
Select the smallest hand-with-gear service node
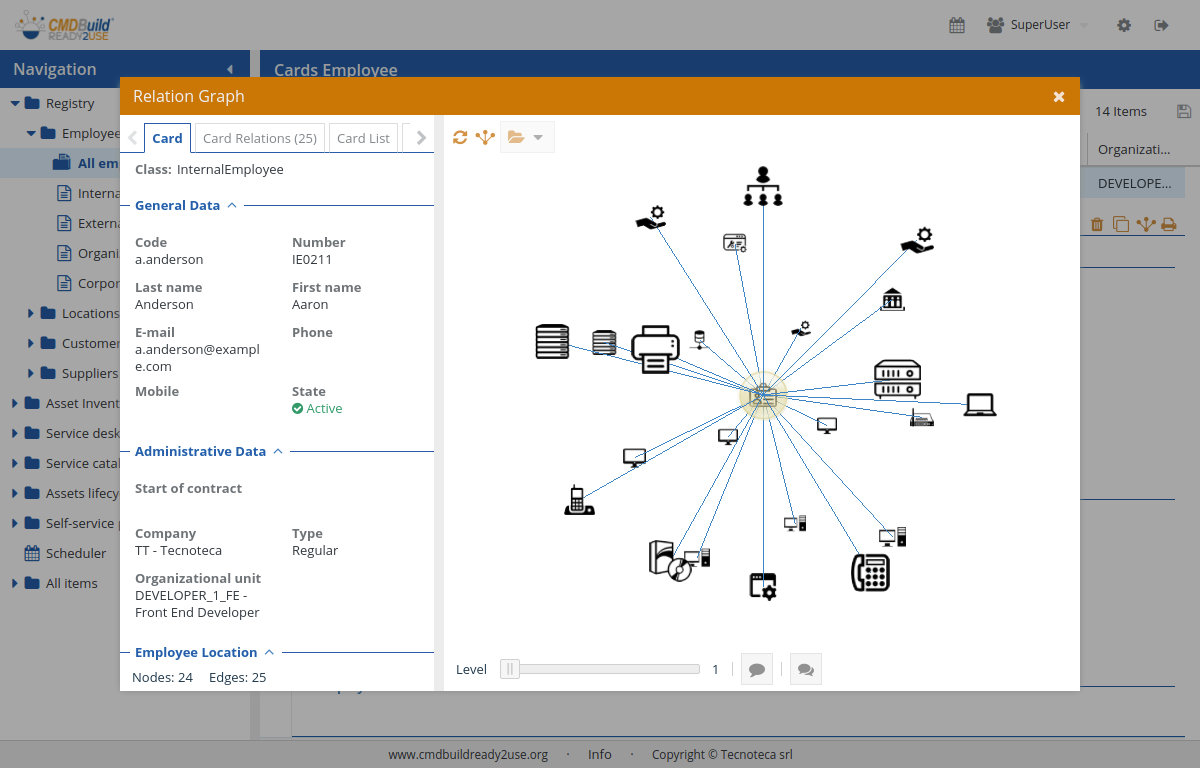(801, 328)
